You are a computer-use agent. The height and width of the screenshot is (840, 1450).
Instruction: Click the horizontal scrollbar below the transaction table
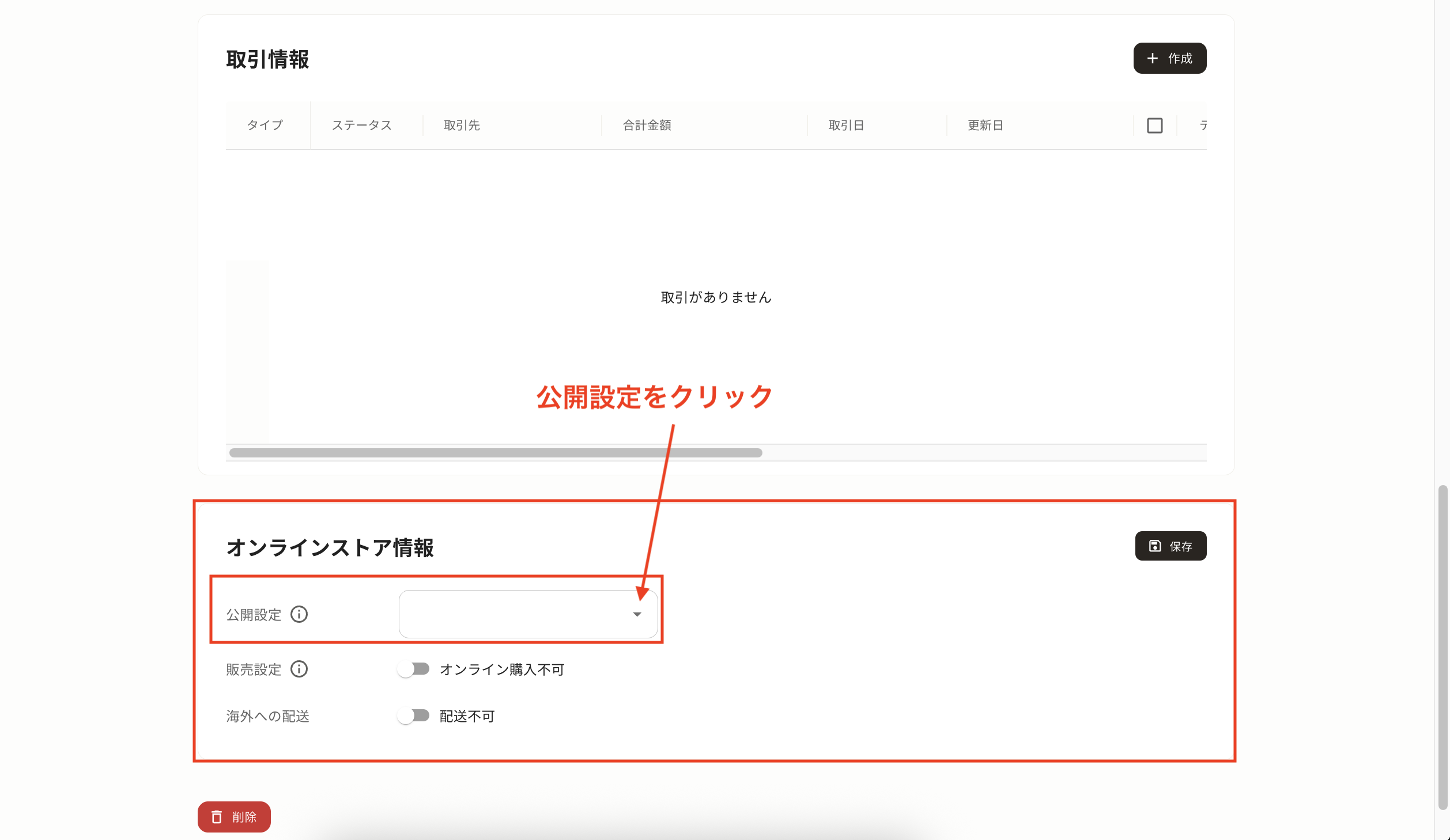click(496, 453)
